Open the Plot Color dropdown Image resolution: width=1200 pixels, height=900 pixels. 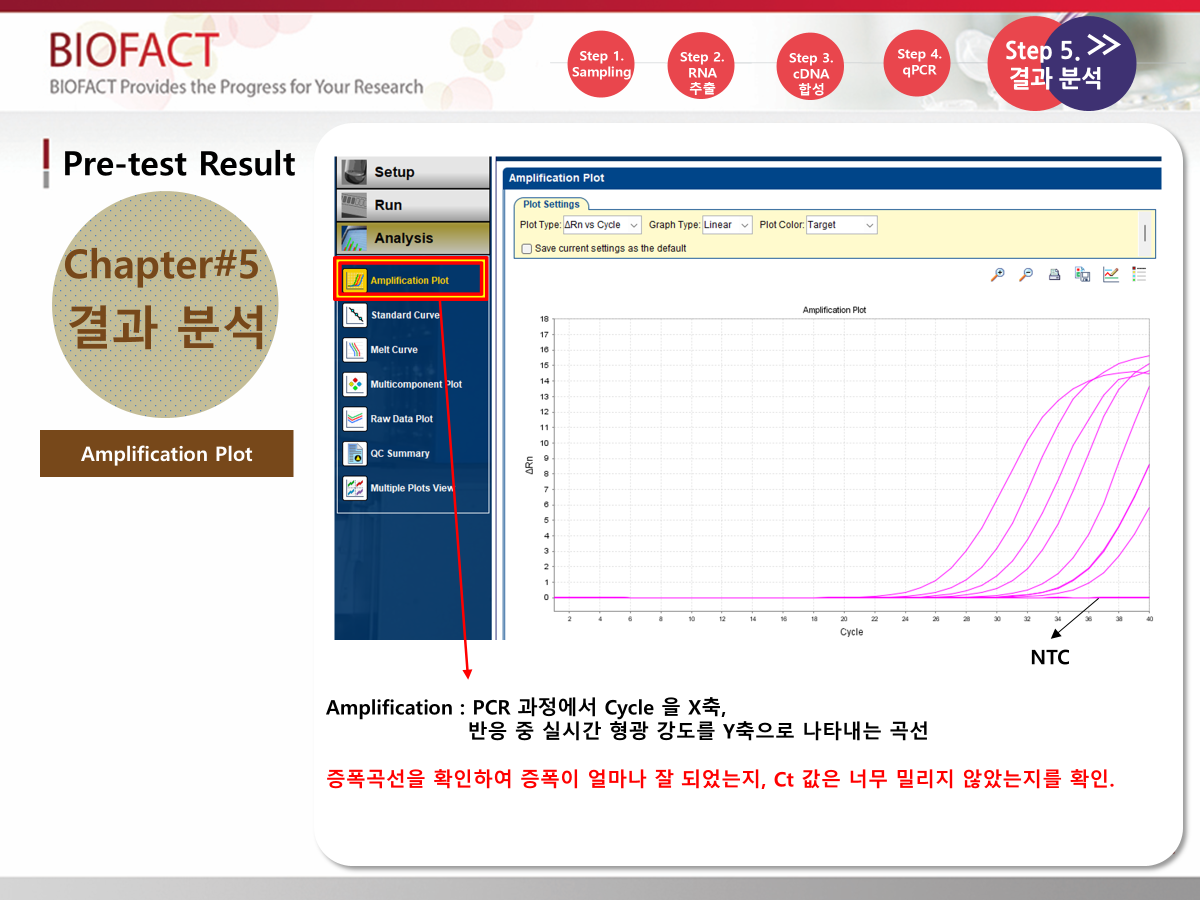click(x=841, y=225)
